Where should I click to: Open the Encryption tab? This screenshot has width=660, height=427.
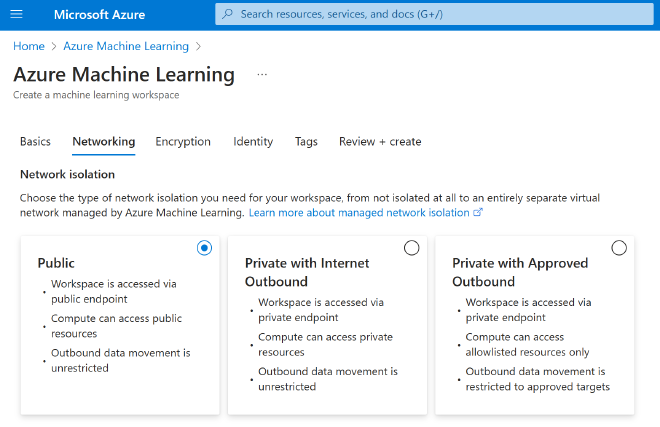tap(183, 141)
